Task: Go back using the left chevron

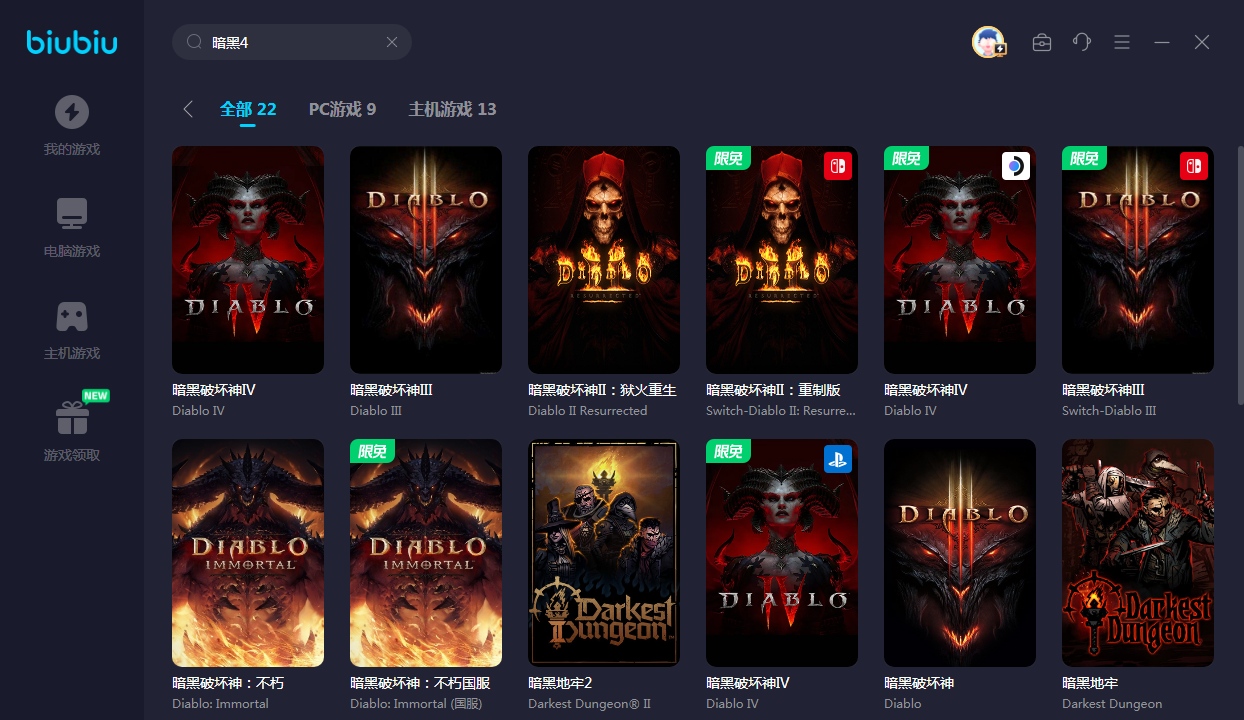Action: [x=188, y=109]
